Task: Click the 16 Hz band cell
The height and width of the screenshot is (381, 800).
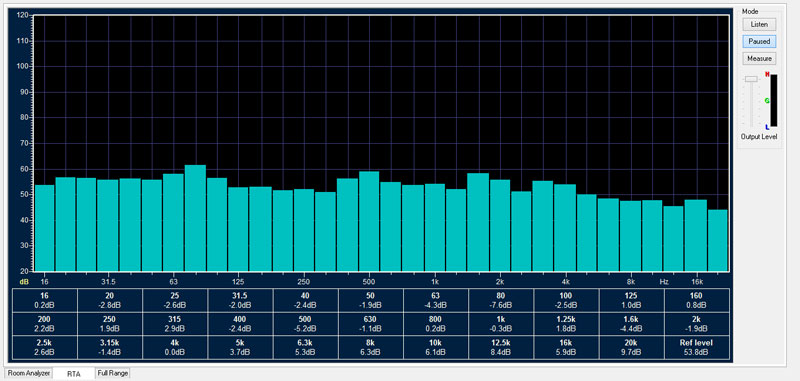Action: (x=45, y=300)
